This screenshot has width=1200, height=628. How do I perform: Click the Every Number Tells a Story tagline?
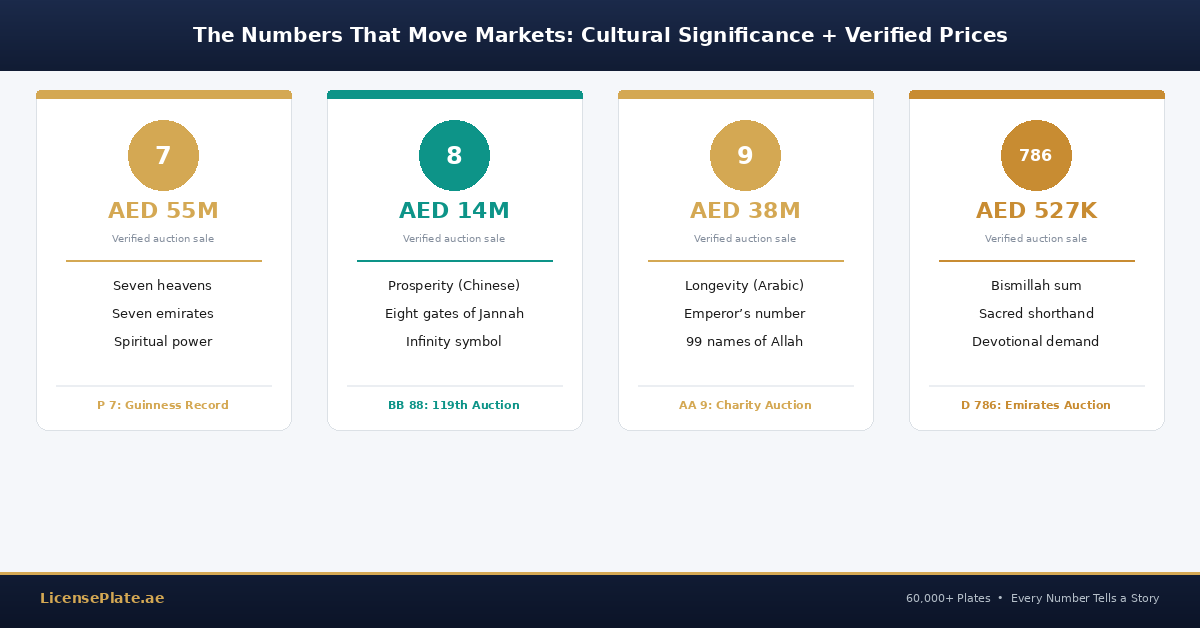(1085, 598)
